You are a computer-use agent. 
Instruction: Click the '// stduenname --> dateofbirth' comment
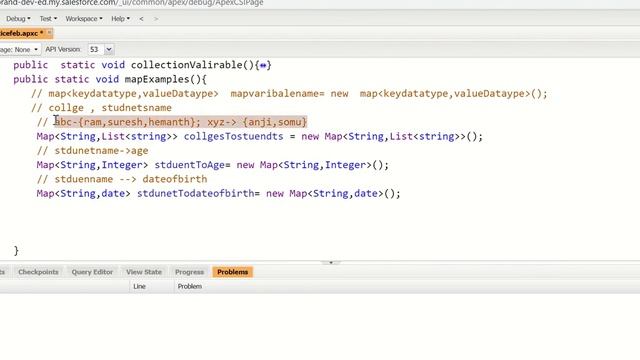tap(122, 179)
